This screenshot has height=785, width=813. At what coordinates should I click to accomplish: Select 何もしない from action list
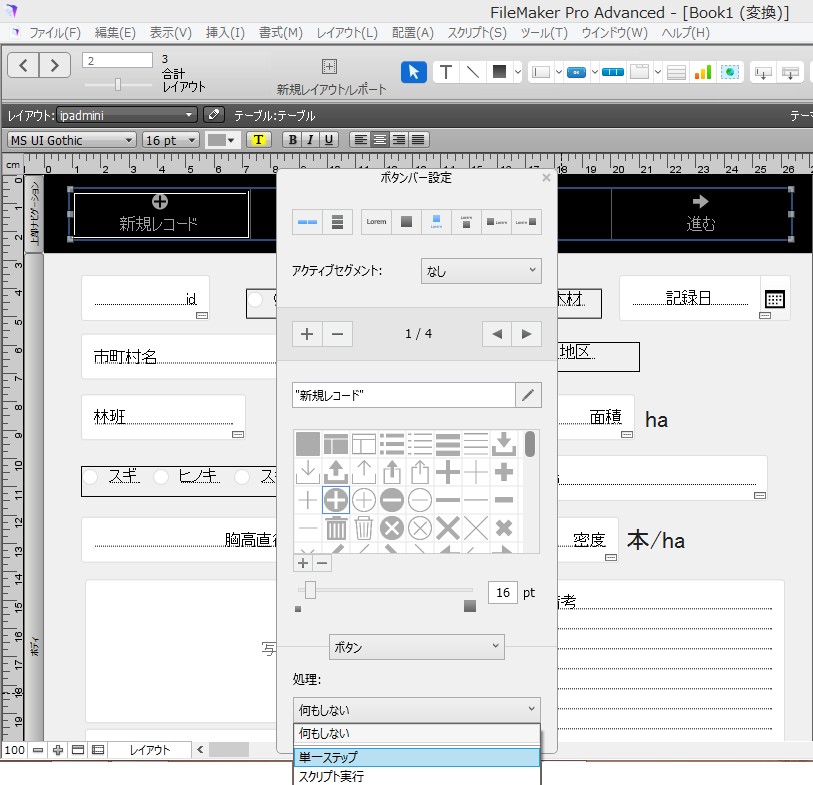click(x=417, y=733)
